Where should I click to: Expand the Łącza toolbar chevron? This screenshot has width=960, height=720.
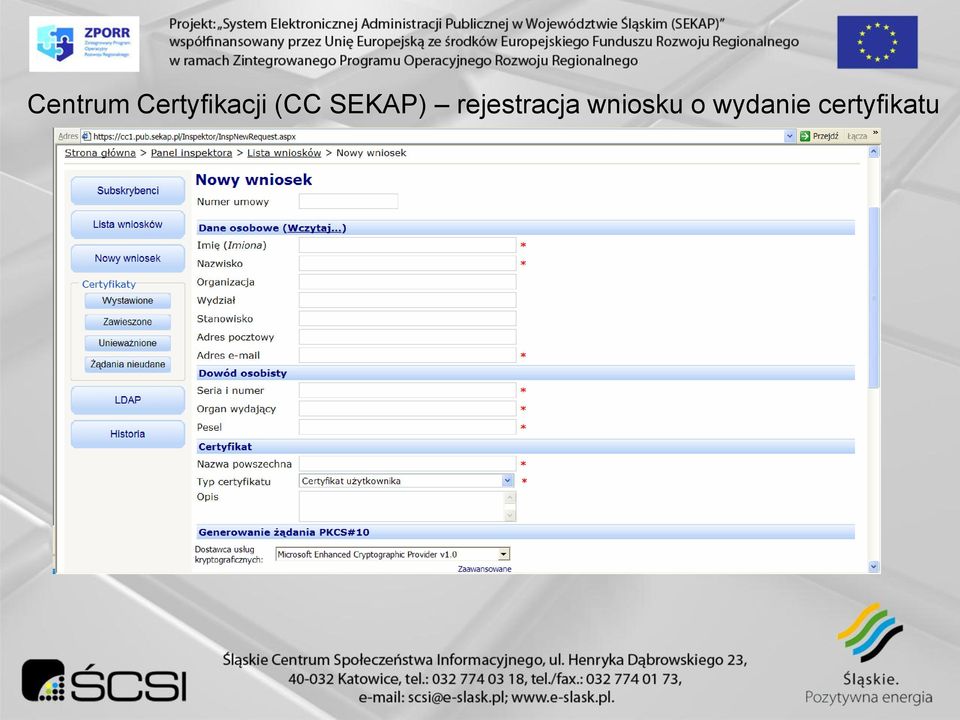pos(876,133)
